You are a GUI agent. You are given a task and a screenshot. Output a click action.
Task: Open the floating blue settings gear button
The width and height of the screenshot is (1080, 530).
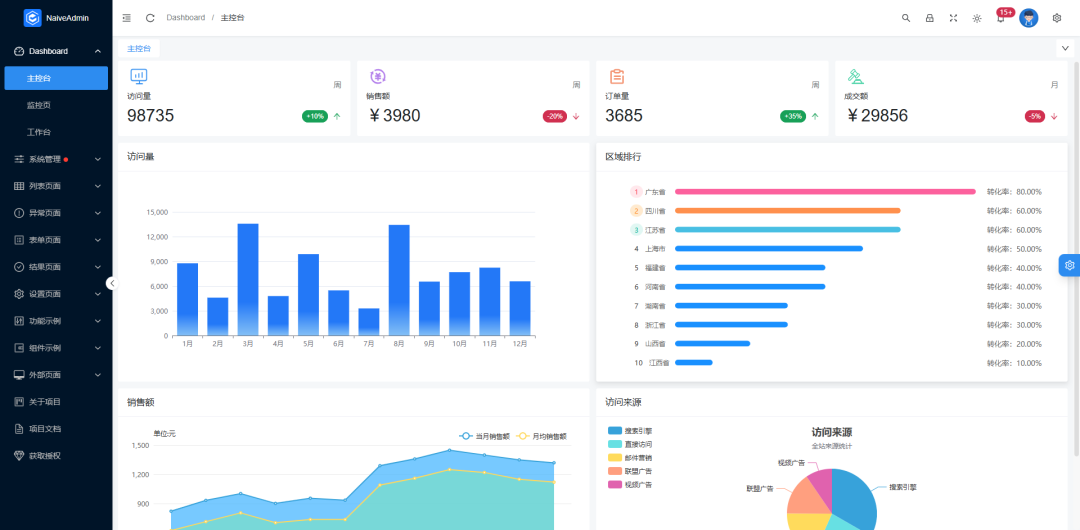(1069, 265)
